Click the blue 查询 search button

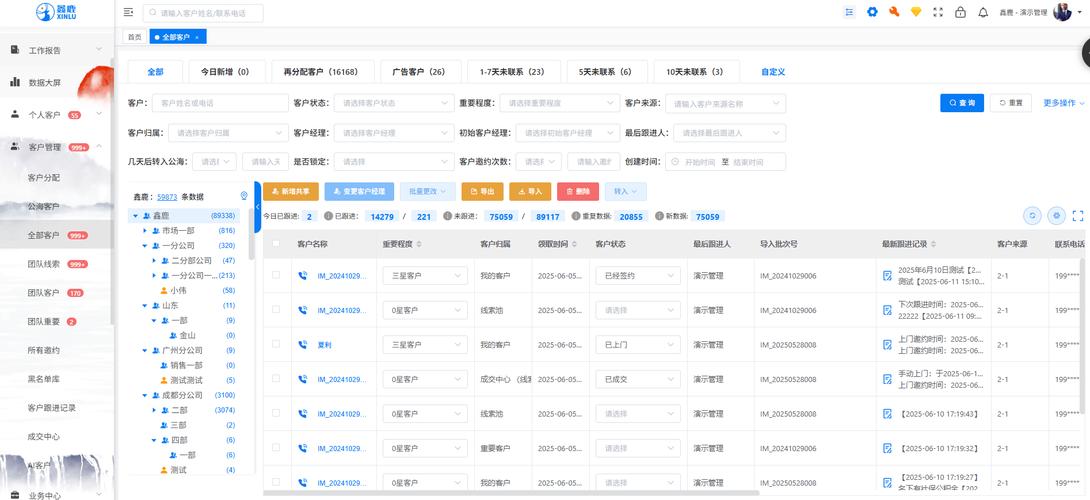pyautogui.click(x=962, y=103)
